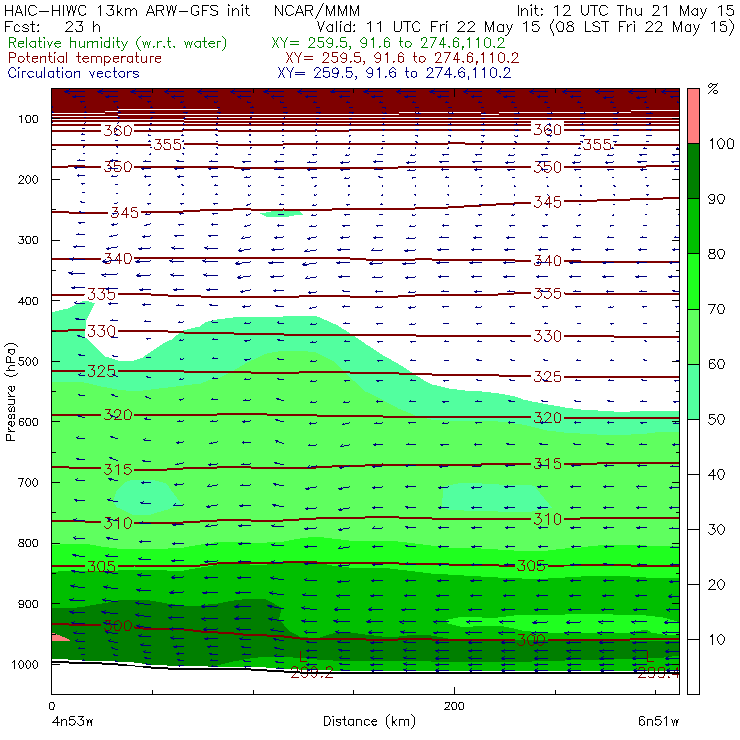Click the title text 'HAIC-HIWC 13km ARW-GFS init'
The width and height of the screenshot is (740, 740).
(127, 10)
